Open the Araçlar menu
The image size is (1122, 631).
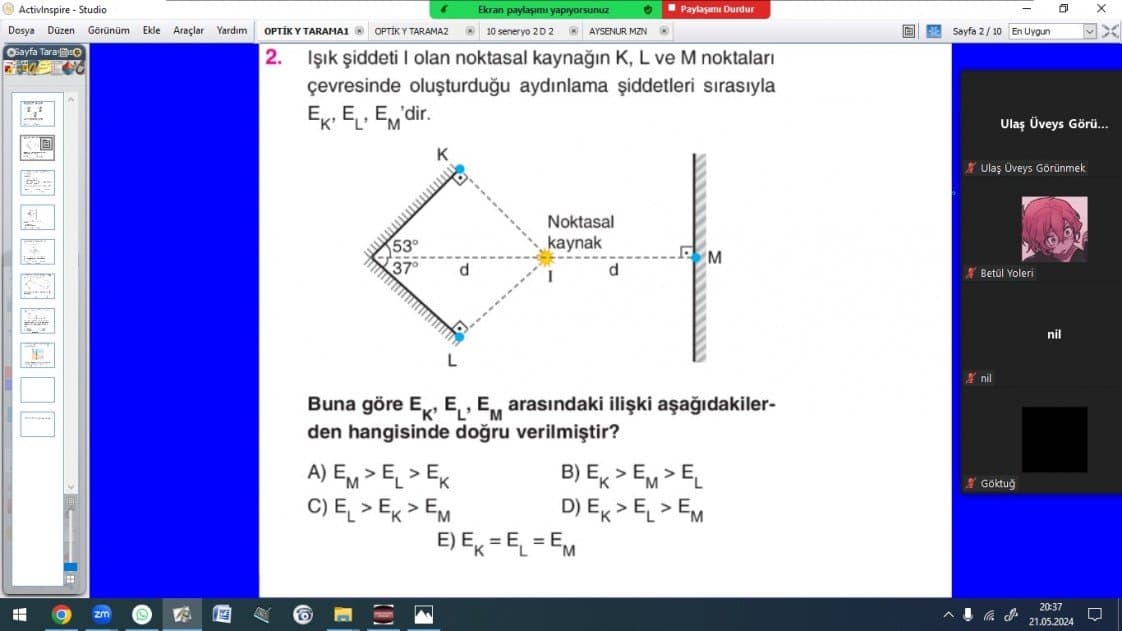(188, 31)
